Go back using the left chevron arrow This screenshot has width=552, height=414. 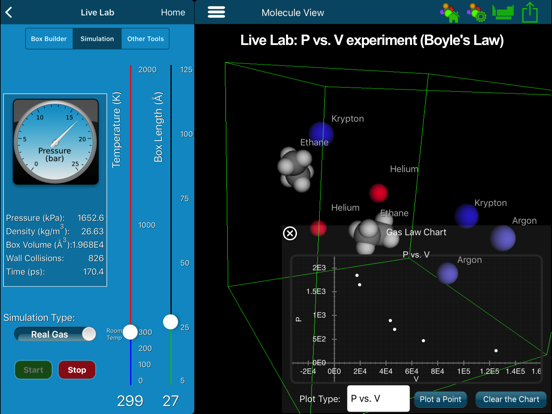coord(9,13)
